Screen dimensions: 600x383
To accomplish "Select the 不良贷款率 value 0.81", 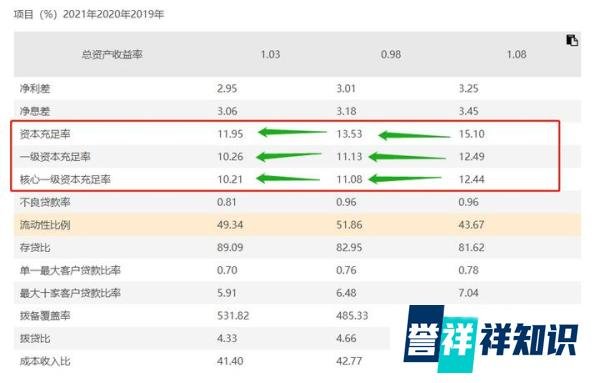I will point(227,202).
